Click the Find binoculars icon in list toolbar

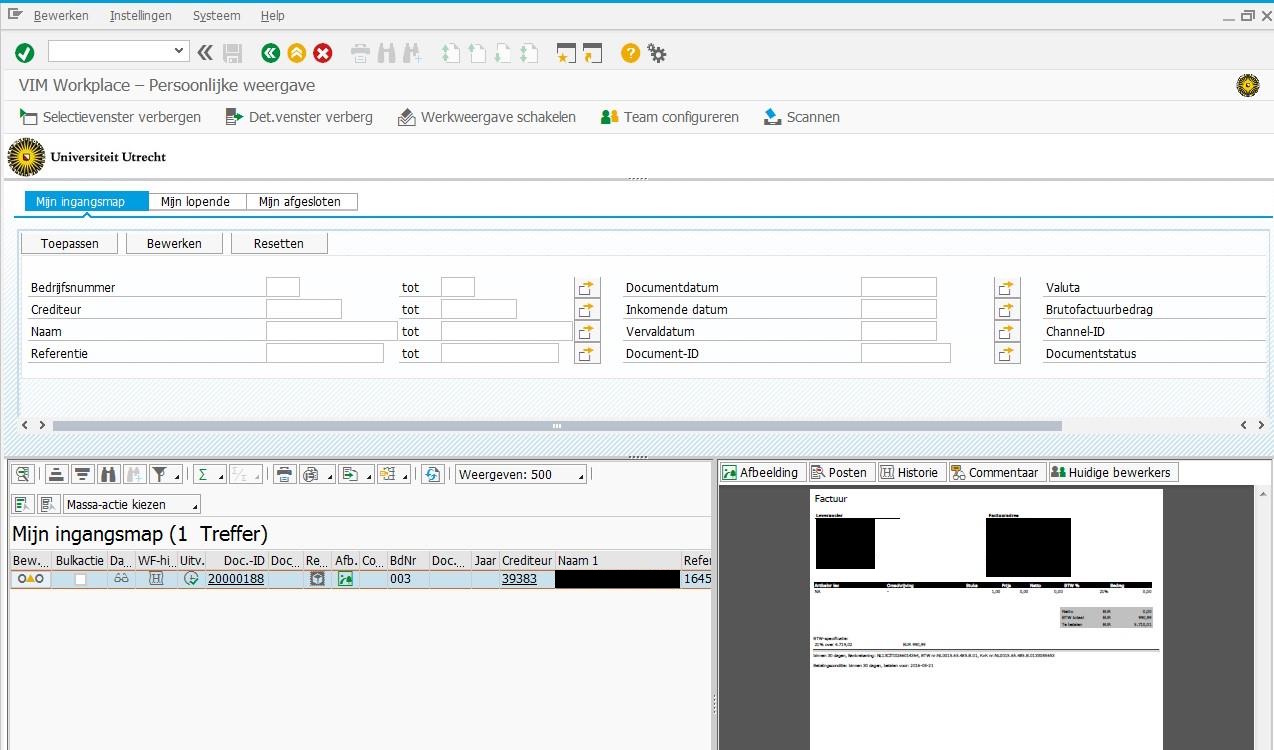click(x=109, y=474)
